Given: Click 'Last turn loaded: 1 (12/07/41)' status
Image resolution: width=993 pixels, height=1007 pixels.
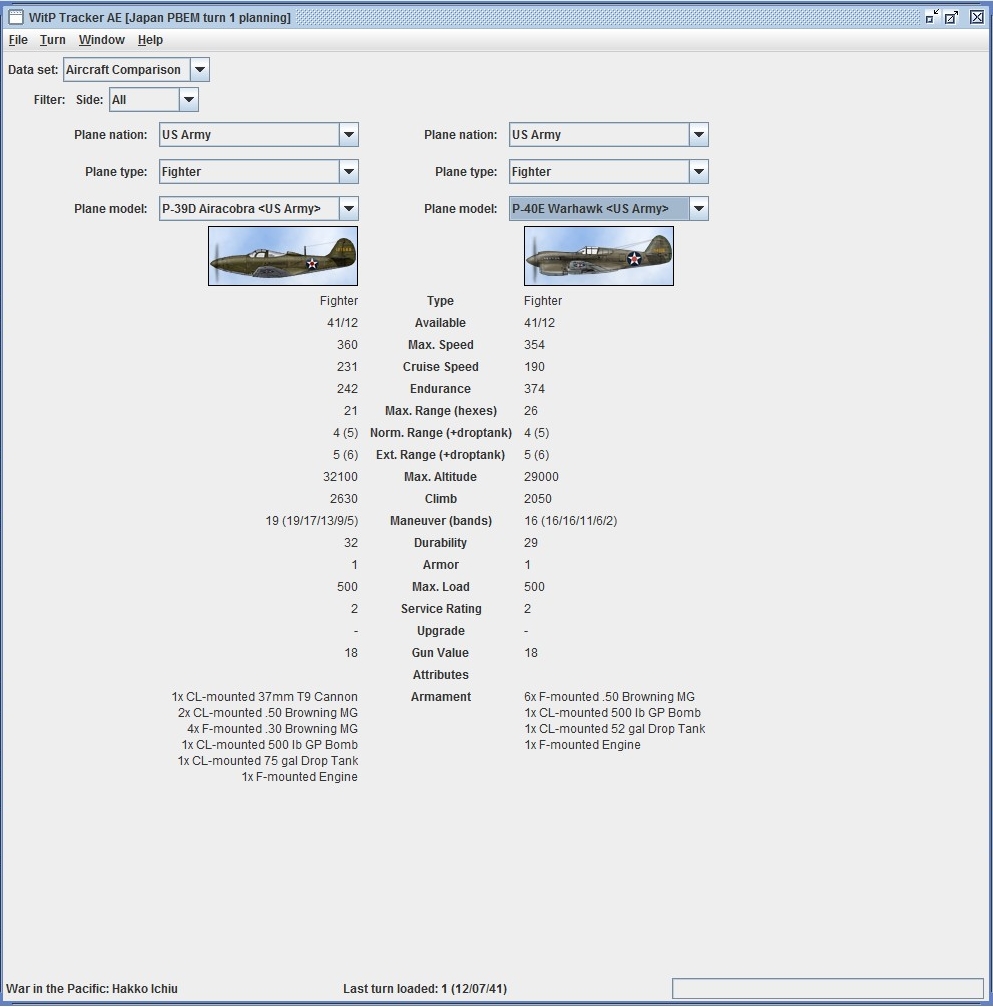Looking at the screenshot, I should coord(425,989).
